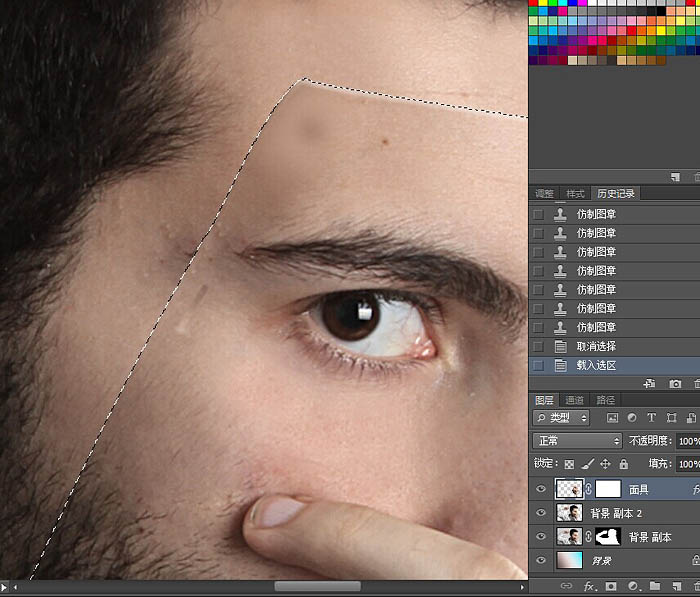Image resolution: width=700 pixels, height=597 pixels.
Task: Create new swatch icon in Swatches panel
Action: pyautogui.click(x=675, y=177)
